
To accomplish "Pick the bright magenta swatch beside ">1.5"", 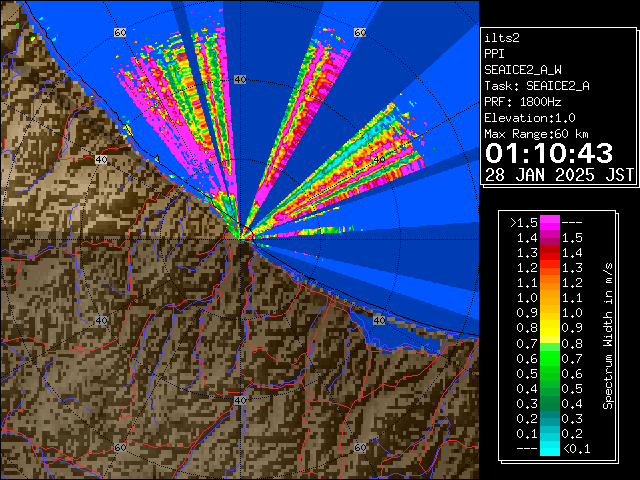I will 550,223.
